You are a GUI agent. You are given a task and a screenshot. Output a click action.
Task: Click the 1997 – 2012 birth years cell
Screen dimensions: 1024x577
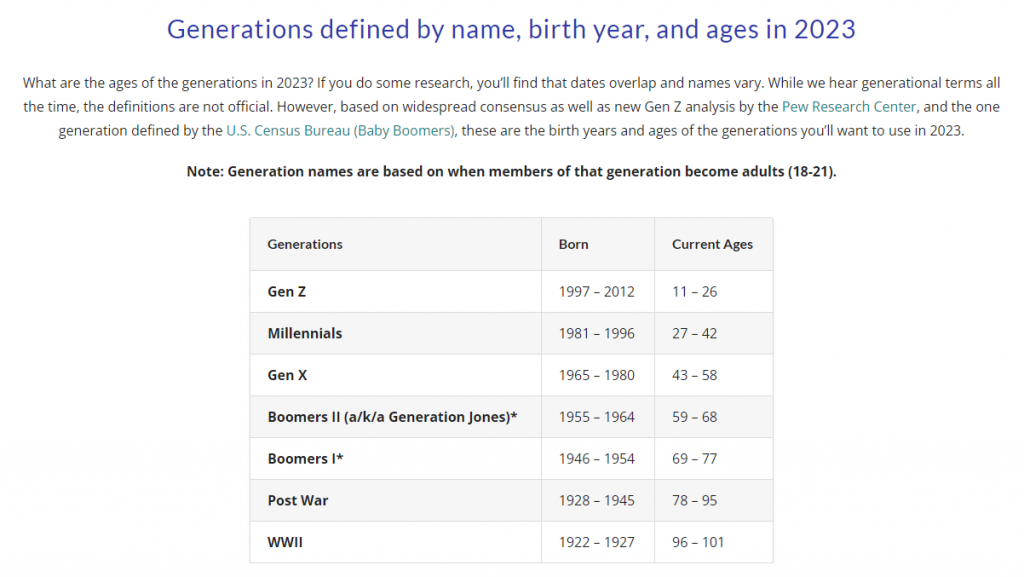coord(596,292)
